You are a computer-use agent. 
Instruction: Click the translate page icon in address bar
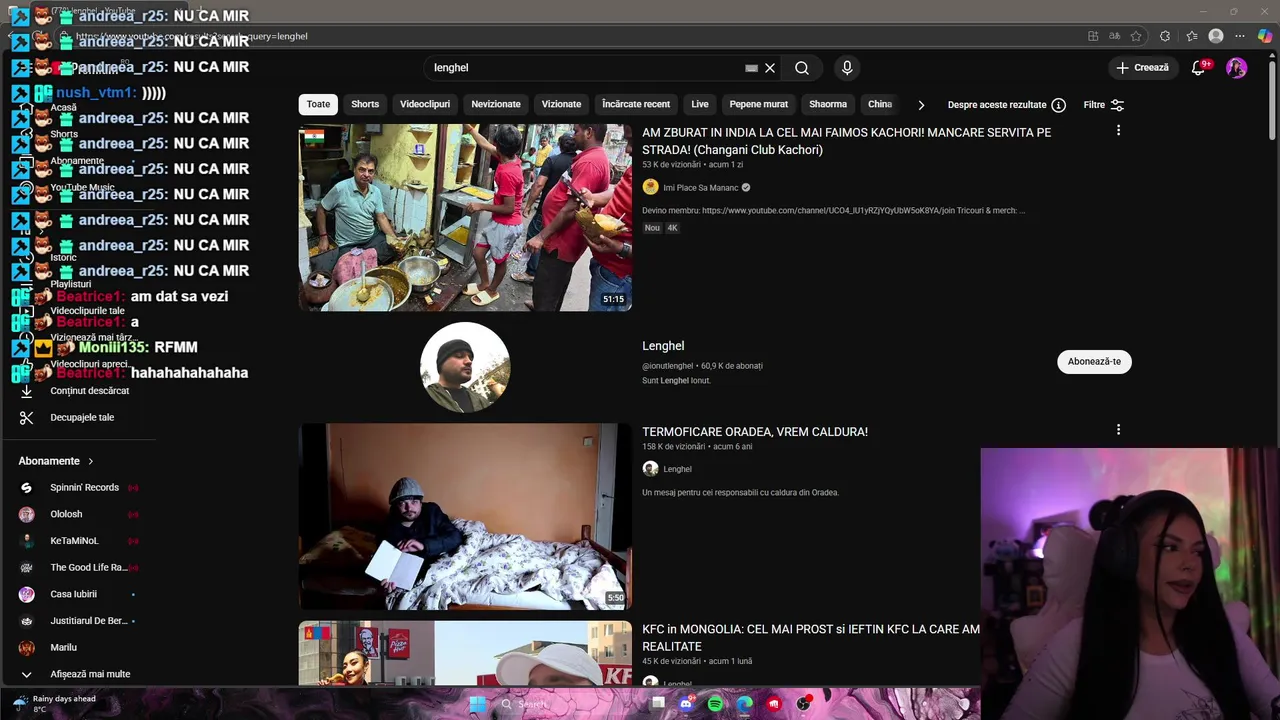(x=1115, y=36)
